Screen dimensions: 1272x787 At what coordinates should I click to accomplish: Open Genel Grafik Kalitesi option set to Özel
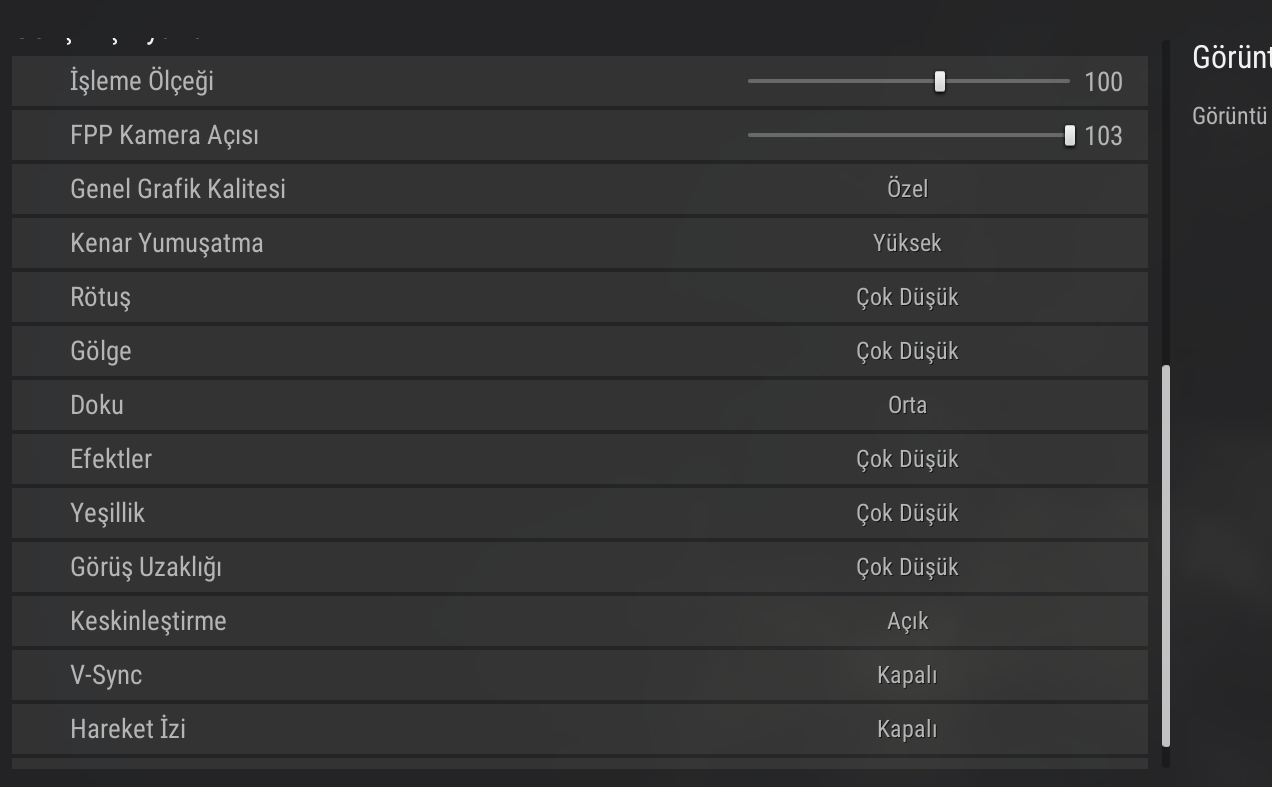(x=907, y=189)
